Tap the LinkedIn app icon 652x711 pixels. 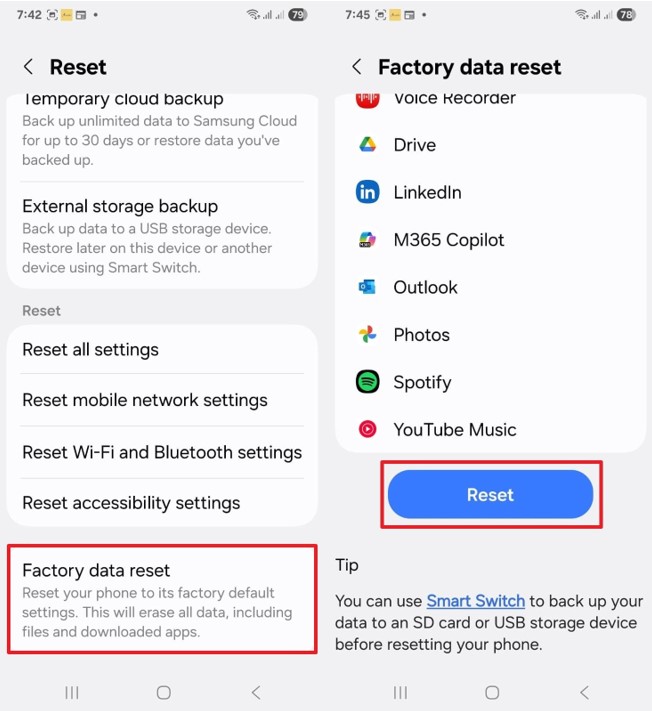[x=367, y=192]
